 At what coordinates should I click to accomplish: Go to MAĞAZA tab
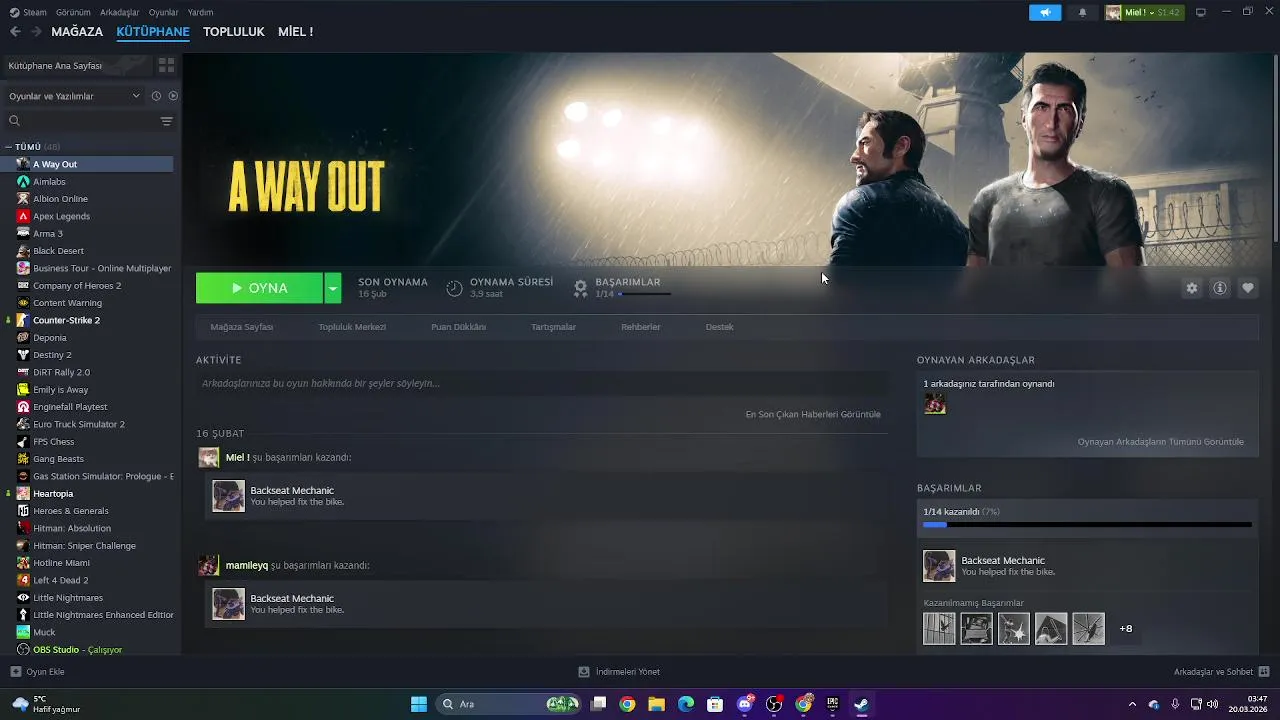(77, 32)
